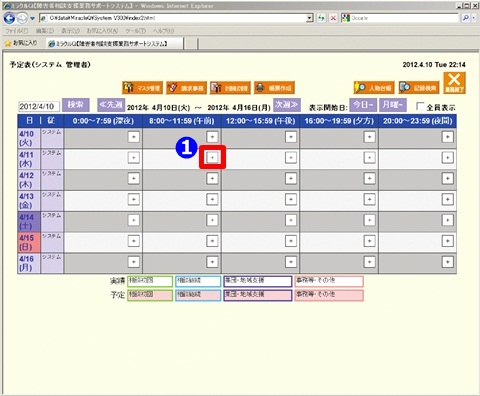Image resolution: width=480 pixels, height=396 pixels.
Task: Click the refresh icon beside address bar
Action: point(321,18)
